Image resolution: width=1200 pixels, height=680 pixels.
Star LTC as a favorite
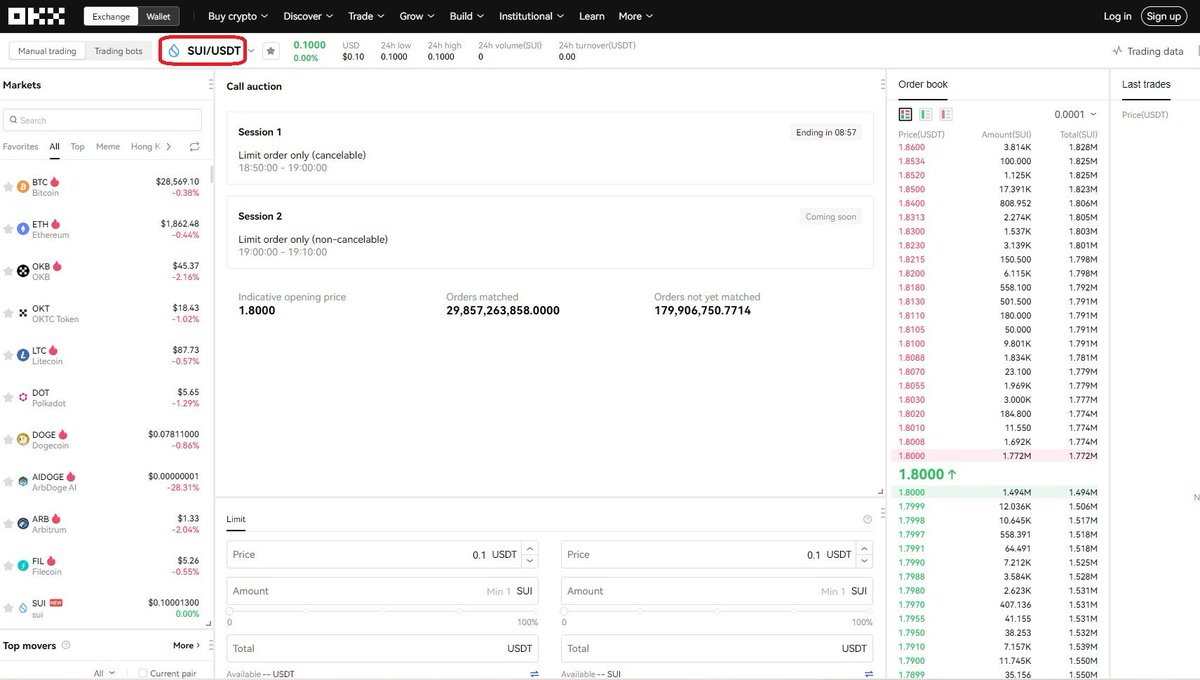point(9,355)
